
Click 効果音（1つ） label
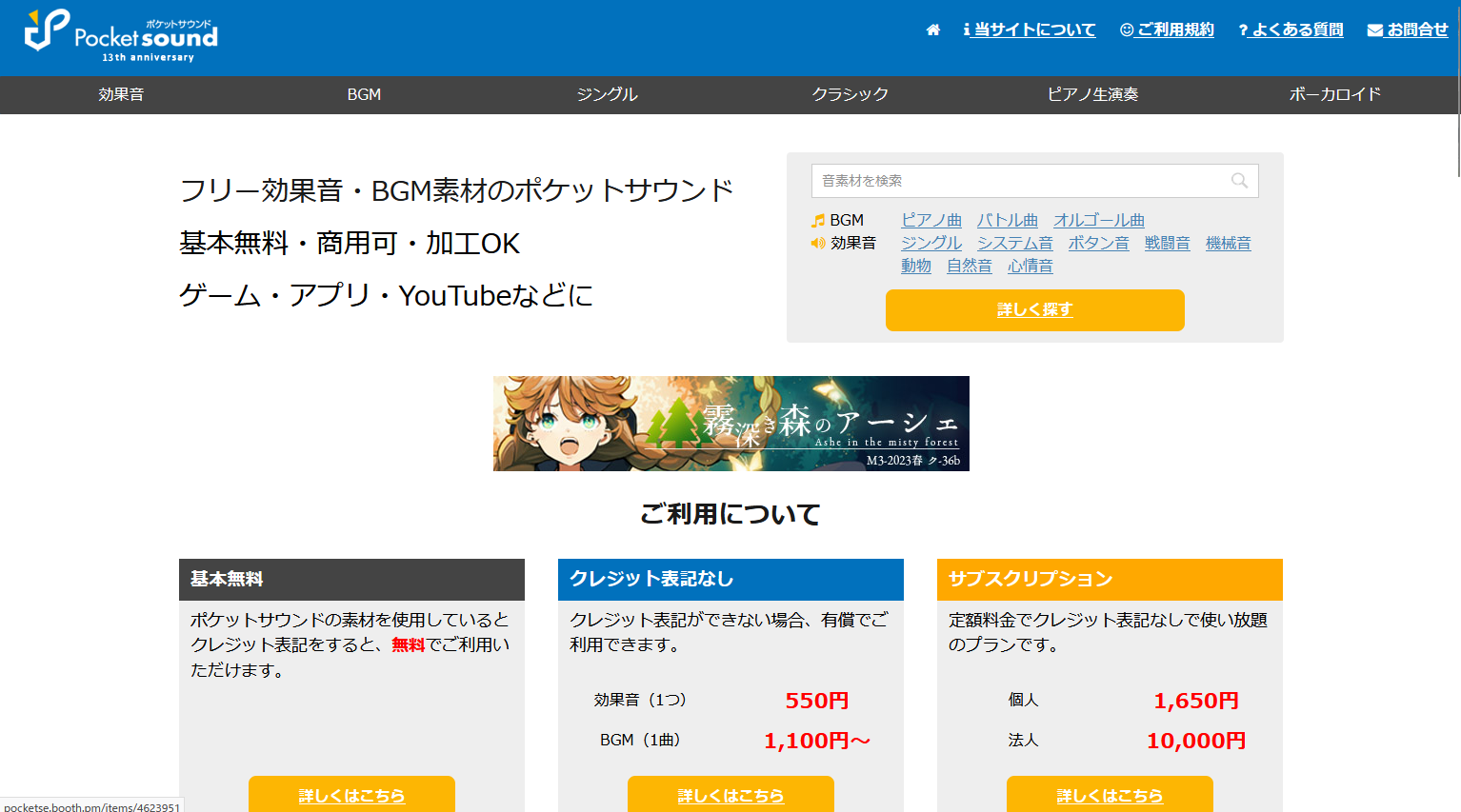(640, 700)
